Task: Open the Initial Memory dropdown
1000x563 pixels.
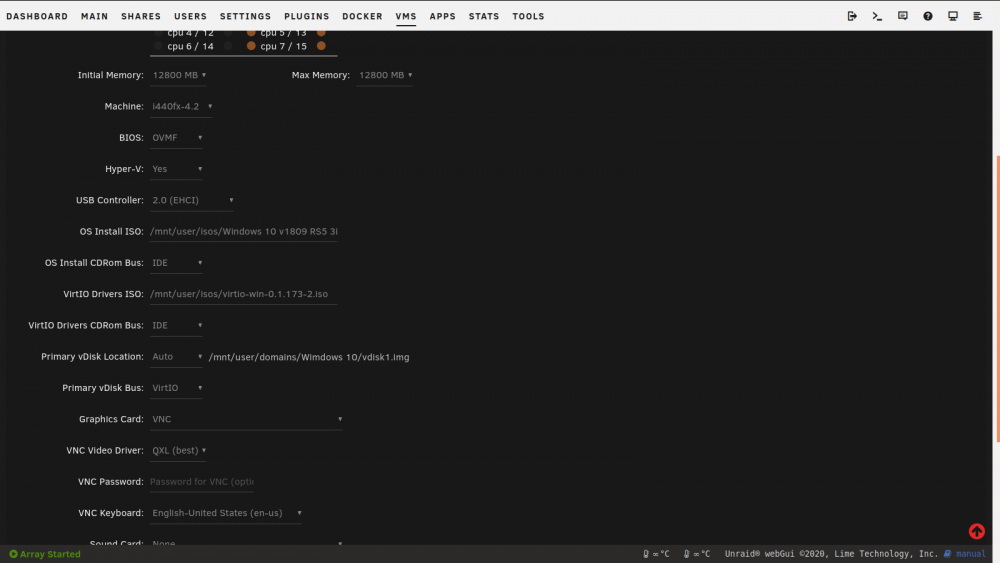Action: pyautogui.click(x=179, y=75)
